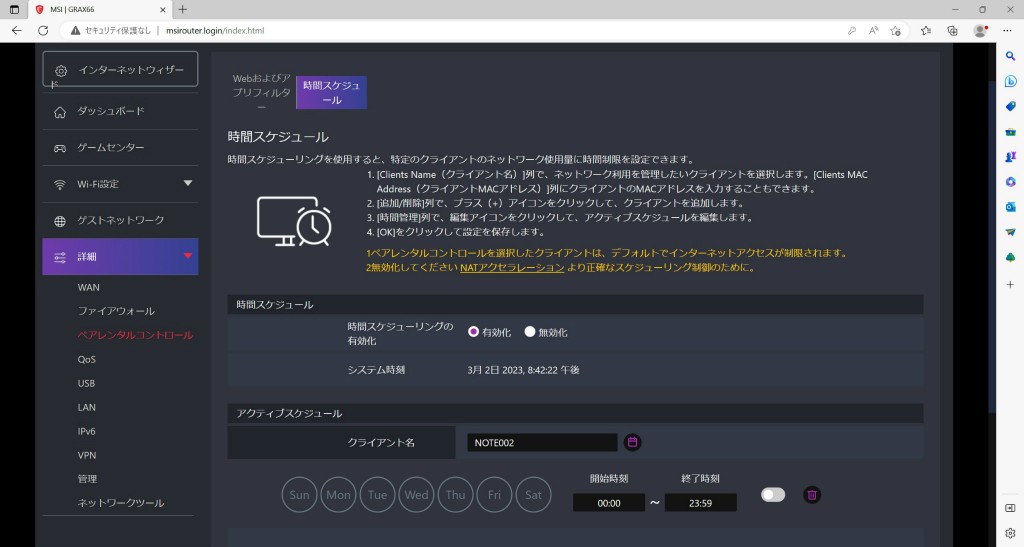Click the Game Center controller icon
This screenshot has width=1024, height=547.
click(x=60, y=148)
